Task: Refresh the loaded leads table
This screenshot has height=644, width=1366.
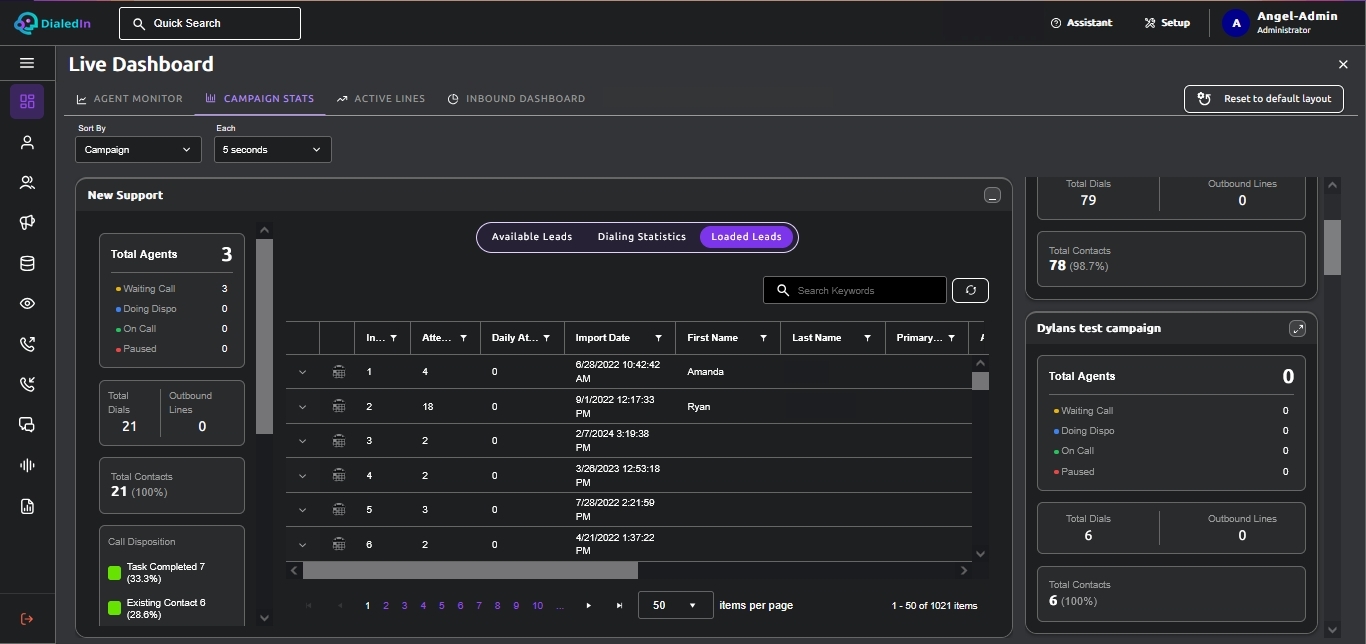Action: click(970, 290)
